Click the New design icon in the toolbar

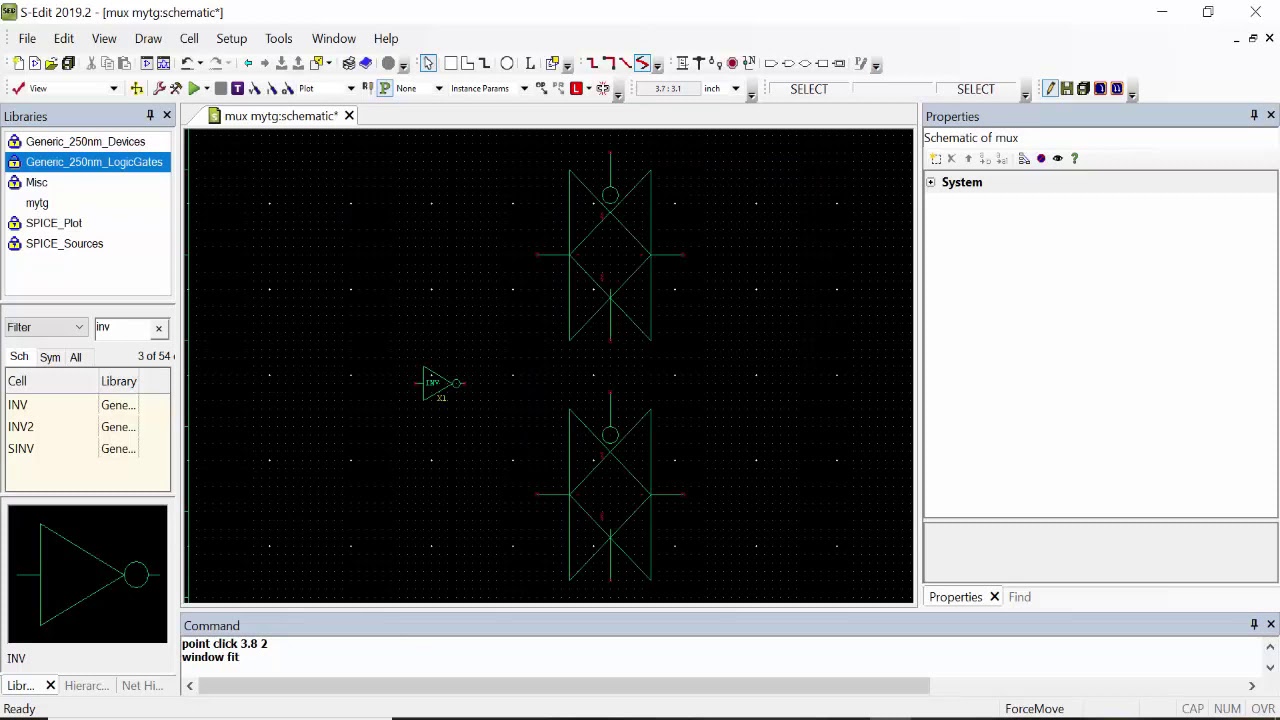(18, 63)
